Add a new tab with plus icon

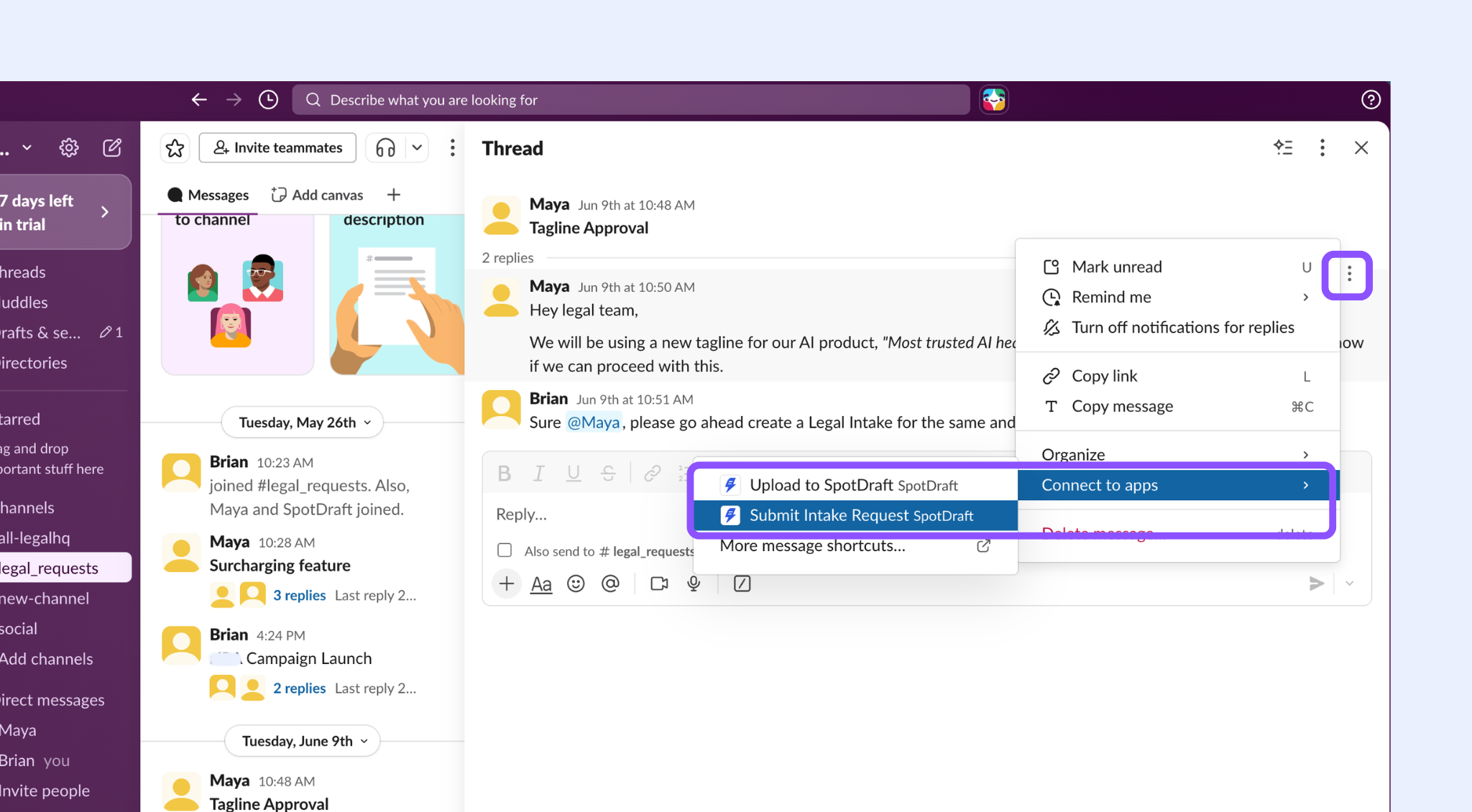[394, 195]
